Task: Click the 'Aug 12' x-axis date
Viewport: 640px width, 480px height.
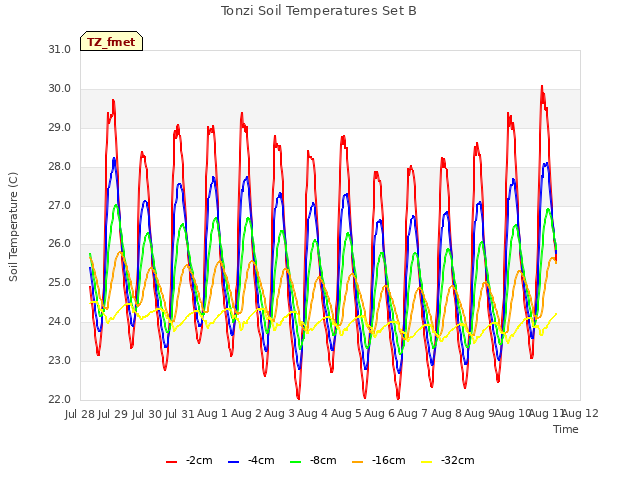Action: click(581, 414)
